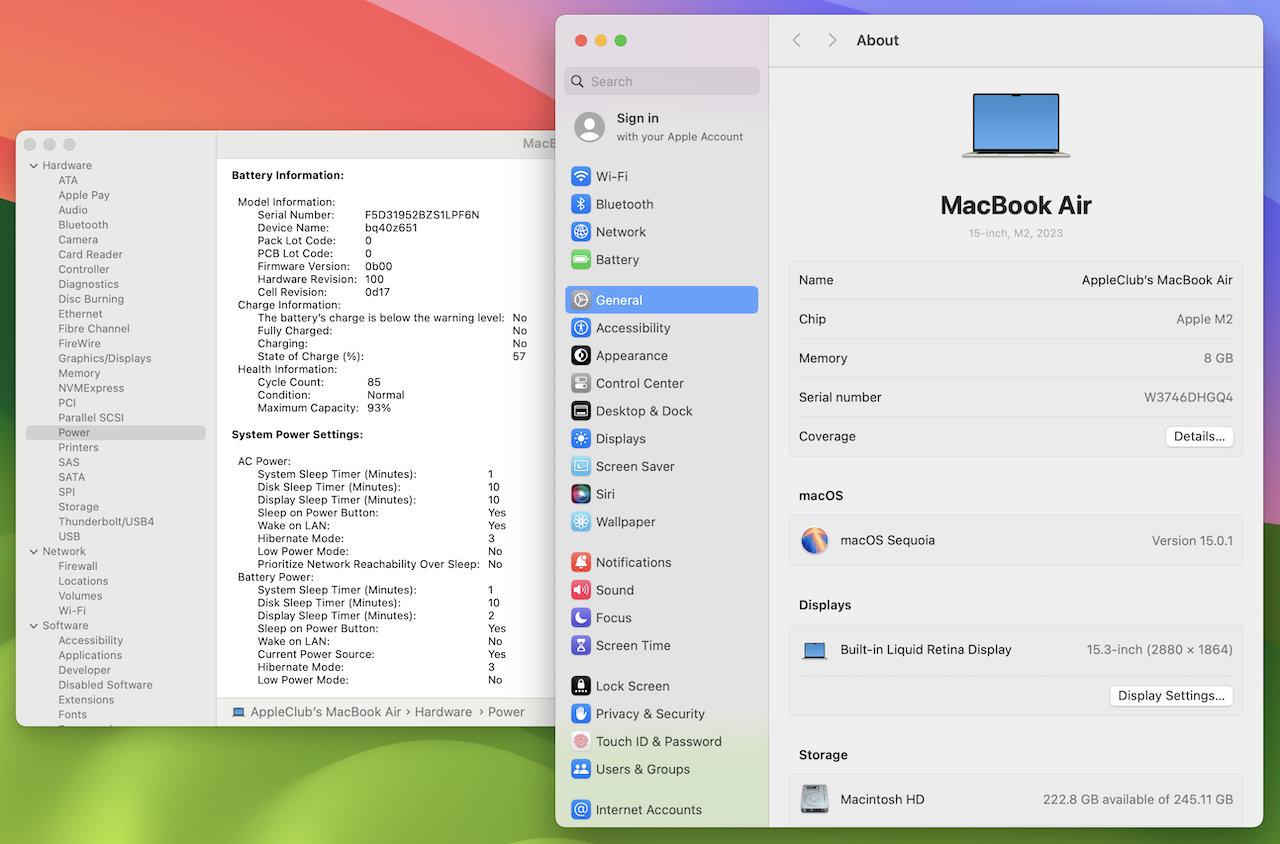This screenshot has width=1280, height=844.
Task: Select the Bluetooth icon in System Settings sidebar
Action: click(x=581, y=204)
